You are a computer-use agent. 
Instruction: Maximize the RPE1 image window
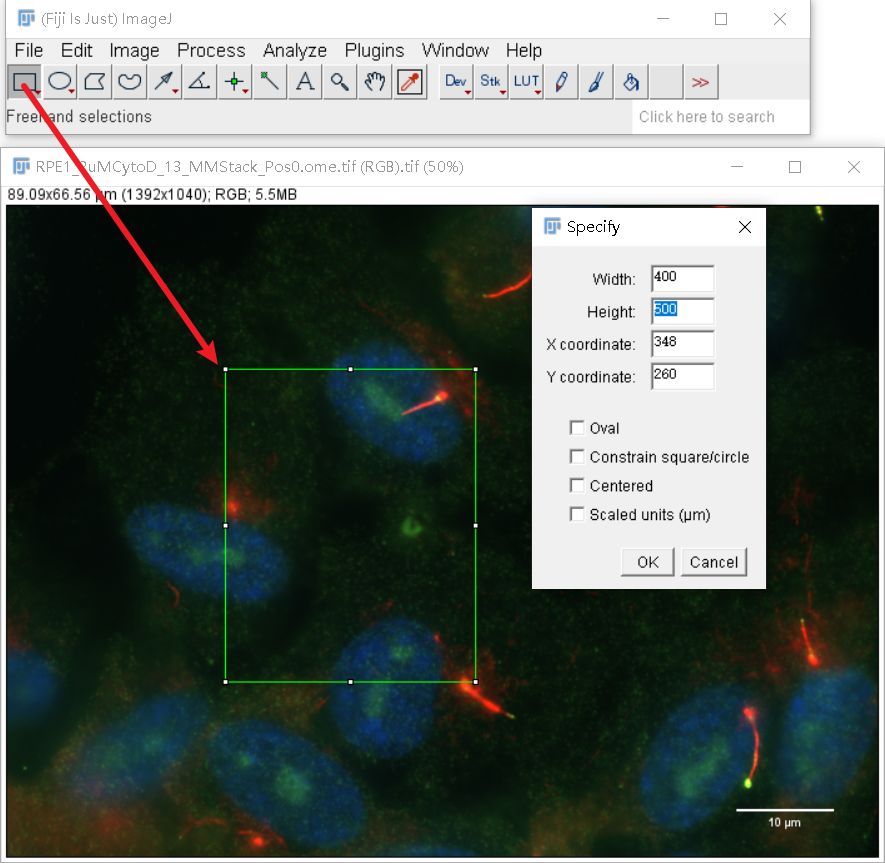pos(795,167)
